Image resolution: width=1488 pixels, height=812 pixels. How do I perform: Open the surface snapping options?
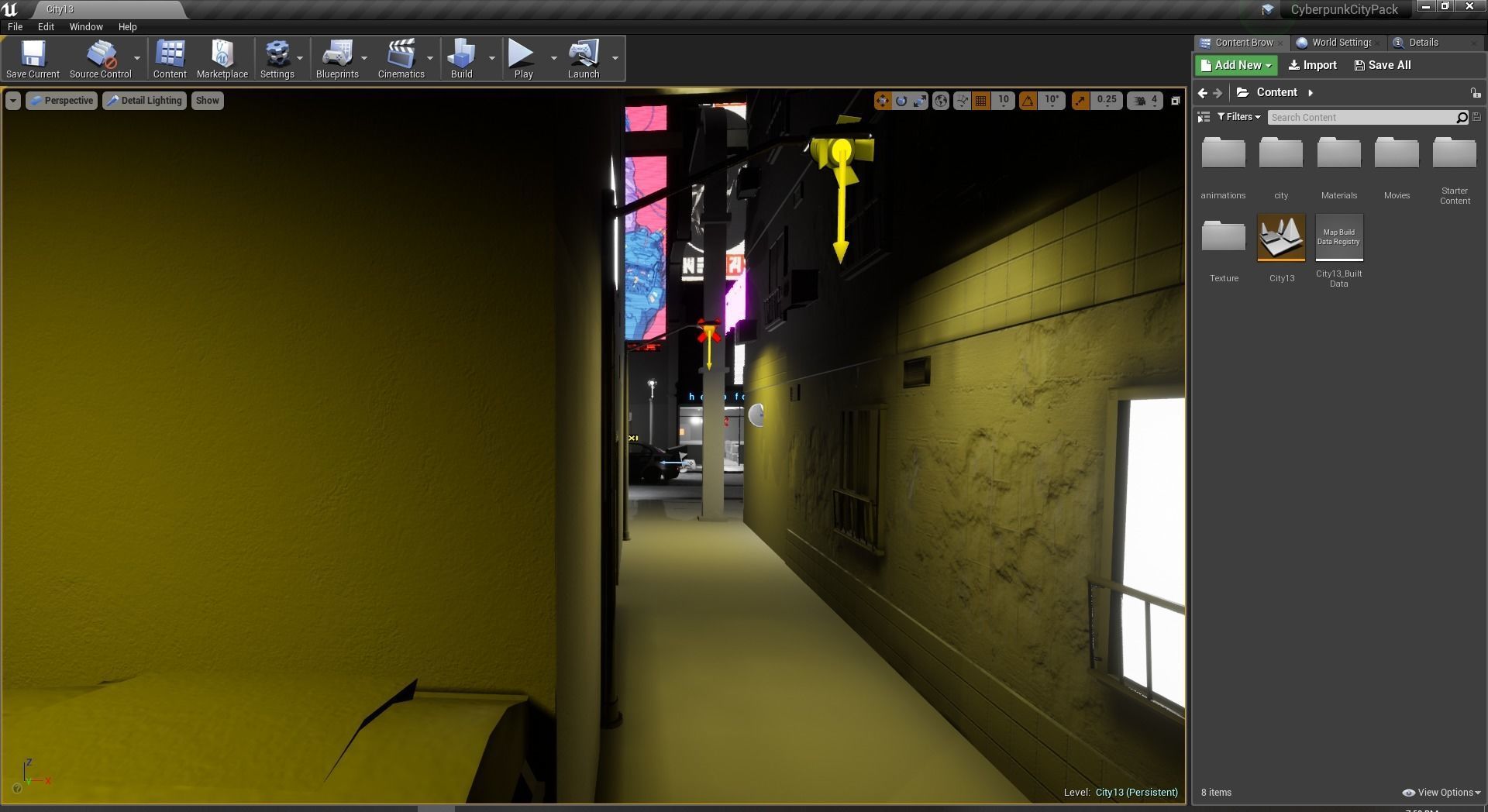click(962, 101)
